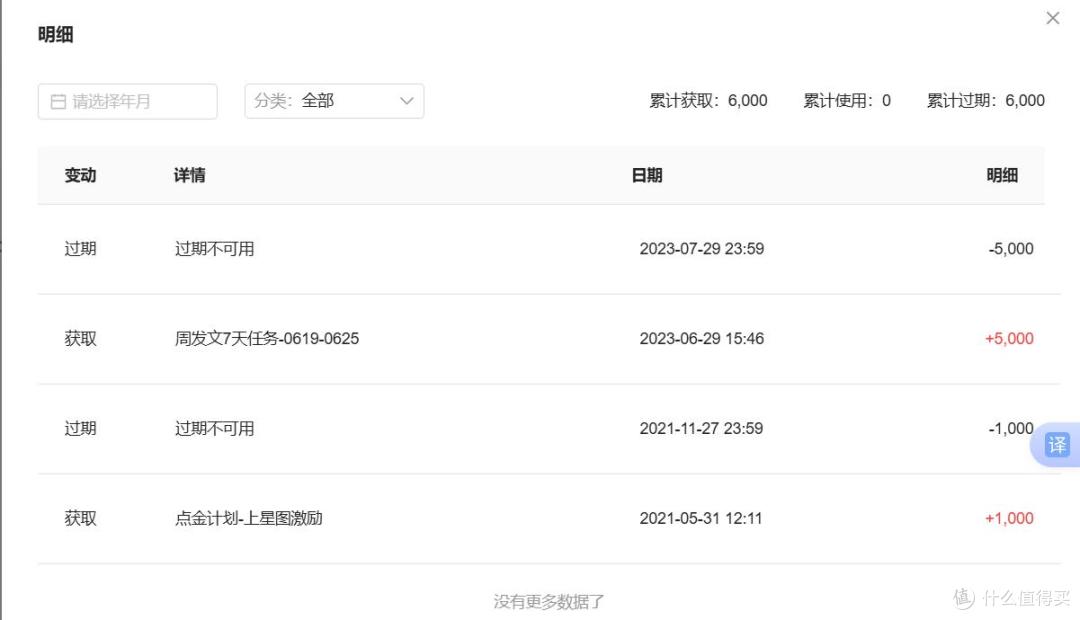
Task: Click the +1,000 red amount
Action: (1009, 518)
